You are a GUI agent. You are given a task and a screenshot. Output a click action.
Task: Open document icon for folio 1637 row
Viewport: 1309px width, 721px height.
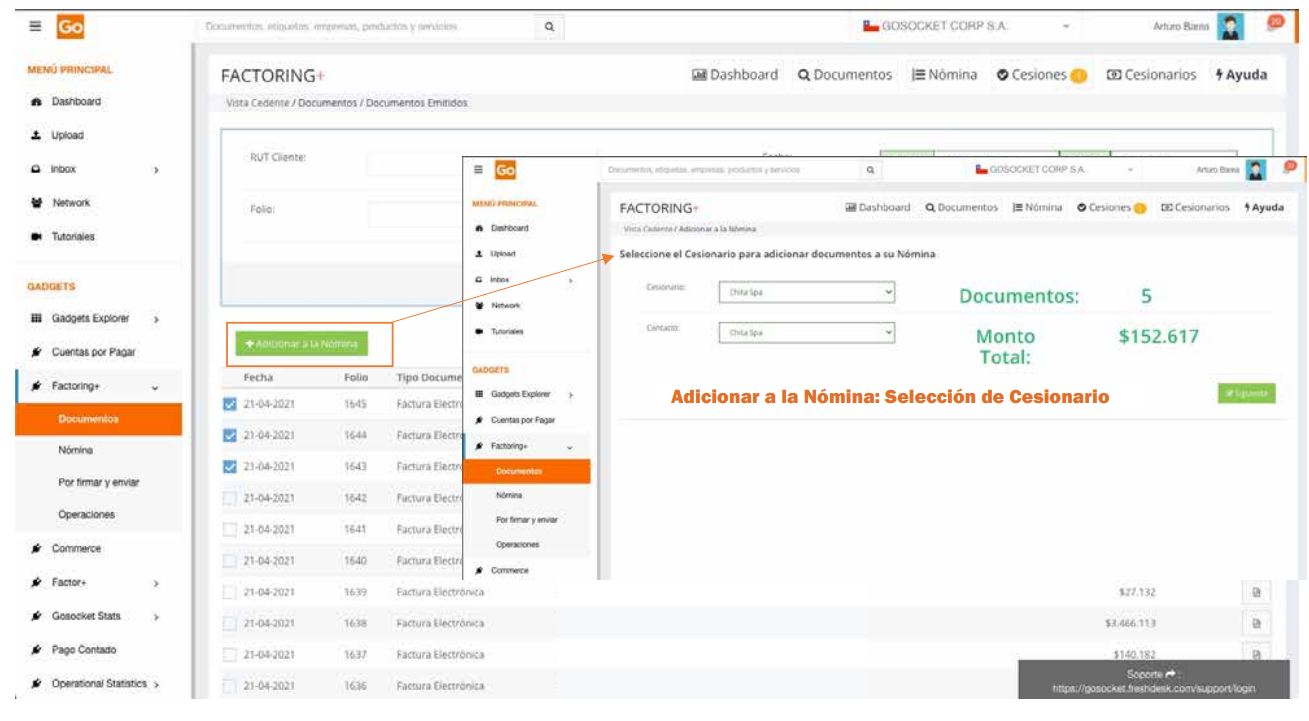click(1256, 654)
